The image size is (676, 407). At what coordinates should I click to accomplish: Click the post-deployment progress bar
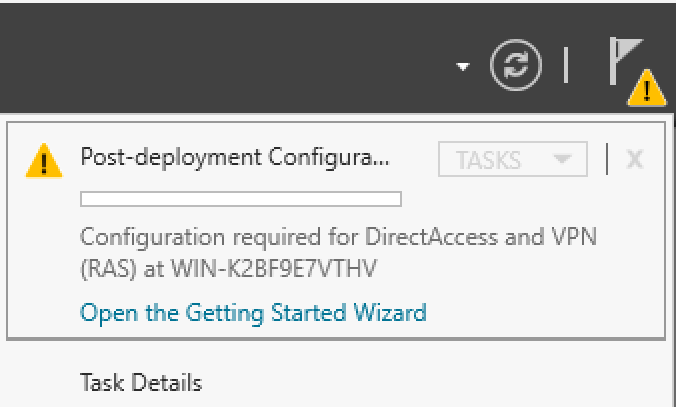[x=240, y=198]
